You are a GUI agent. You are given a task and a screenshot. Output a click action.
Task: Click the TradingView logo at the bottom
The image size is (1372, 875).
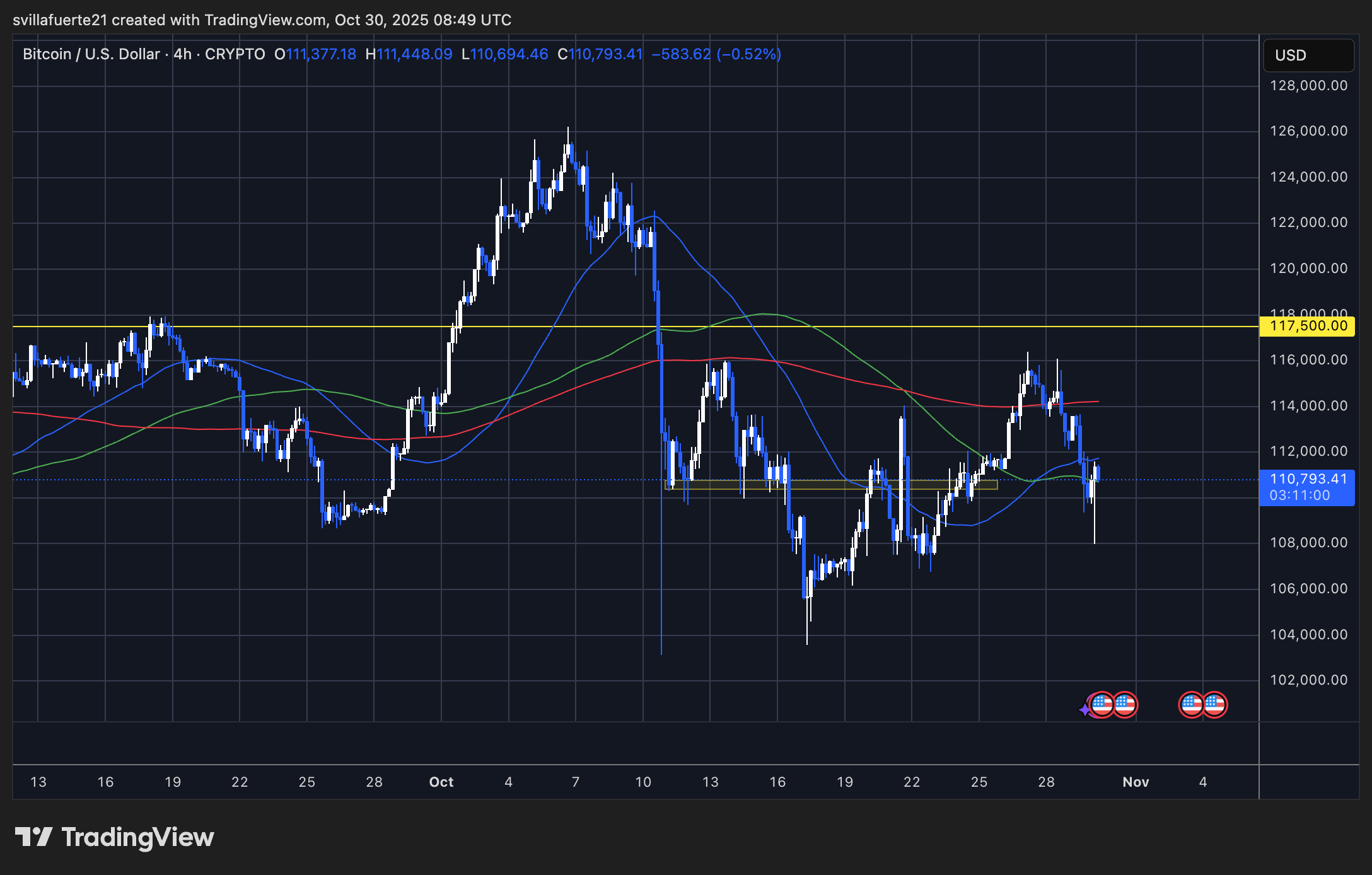33,837
